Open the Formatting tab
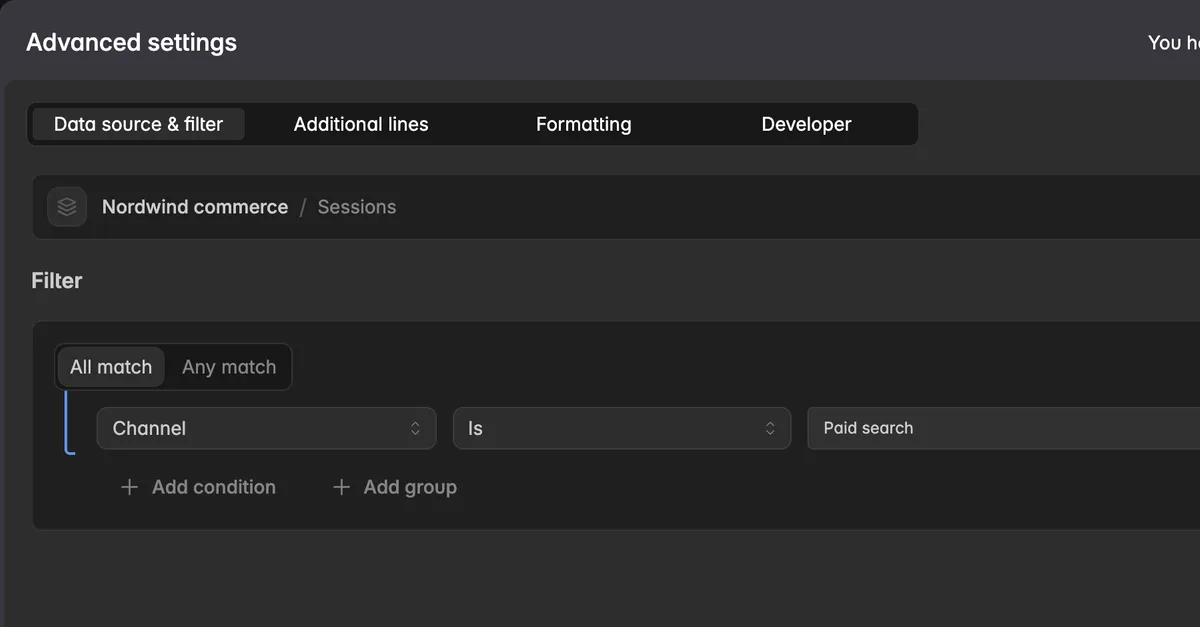1200x627 pixels. 584,124
